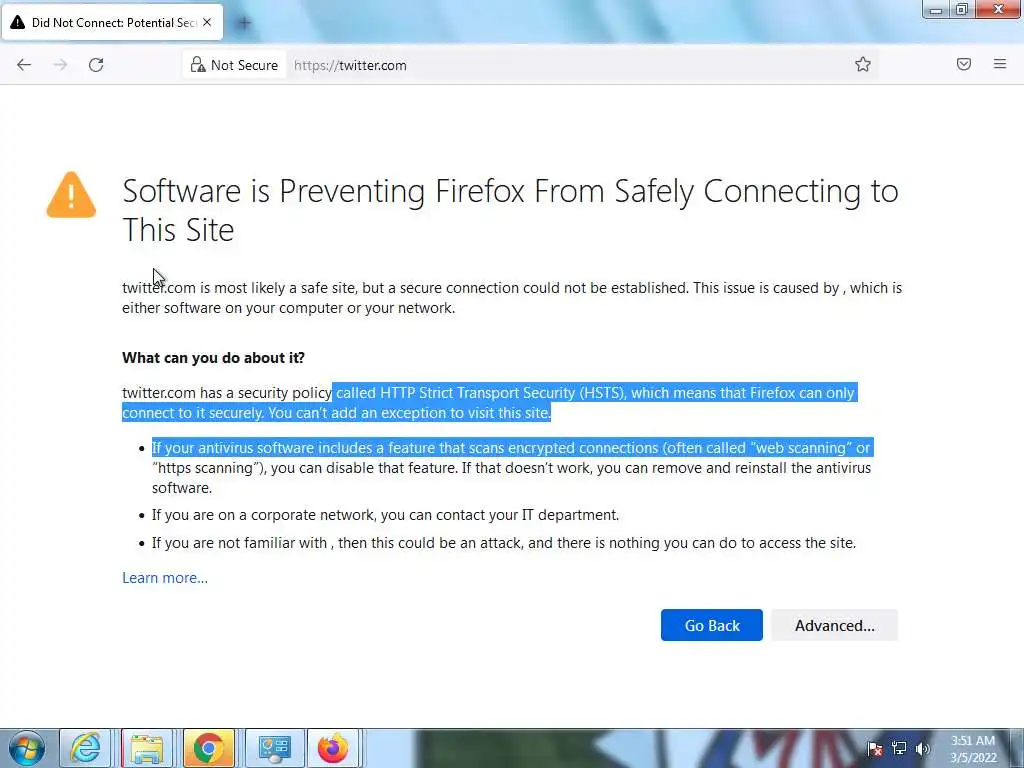Open Google Chrome from the taskbar
The width and height of the screenshot is (1024, 768).
point(209,748)
